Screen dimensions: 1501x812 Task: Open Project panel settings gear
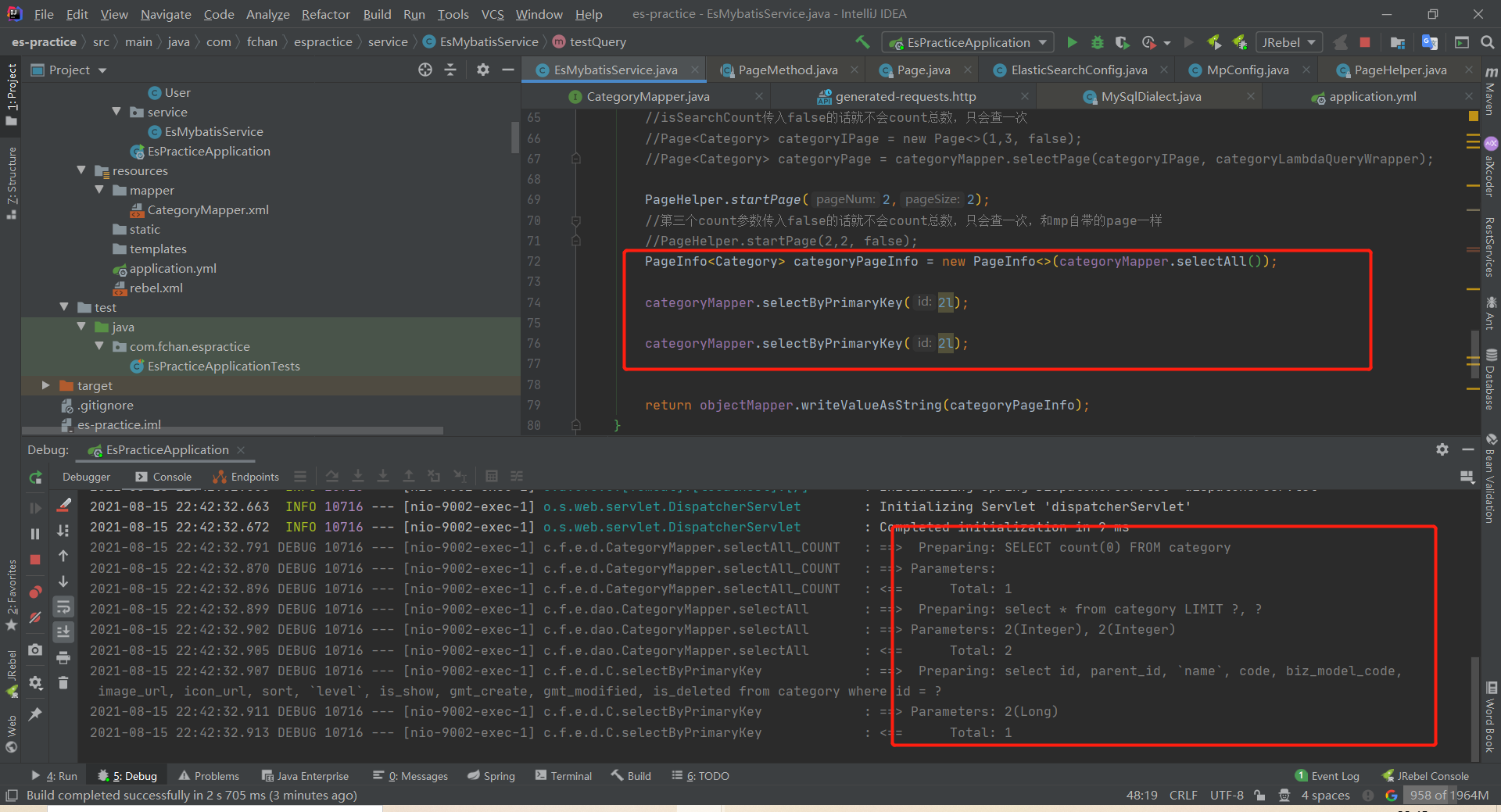coord(483,70)
